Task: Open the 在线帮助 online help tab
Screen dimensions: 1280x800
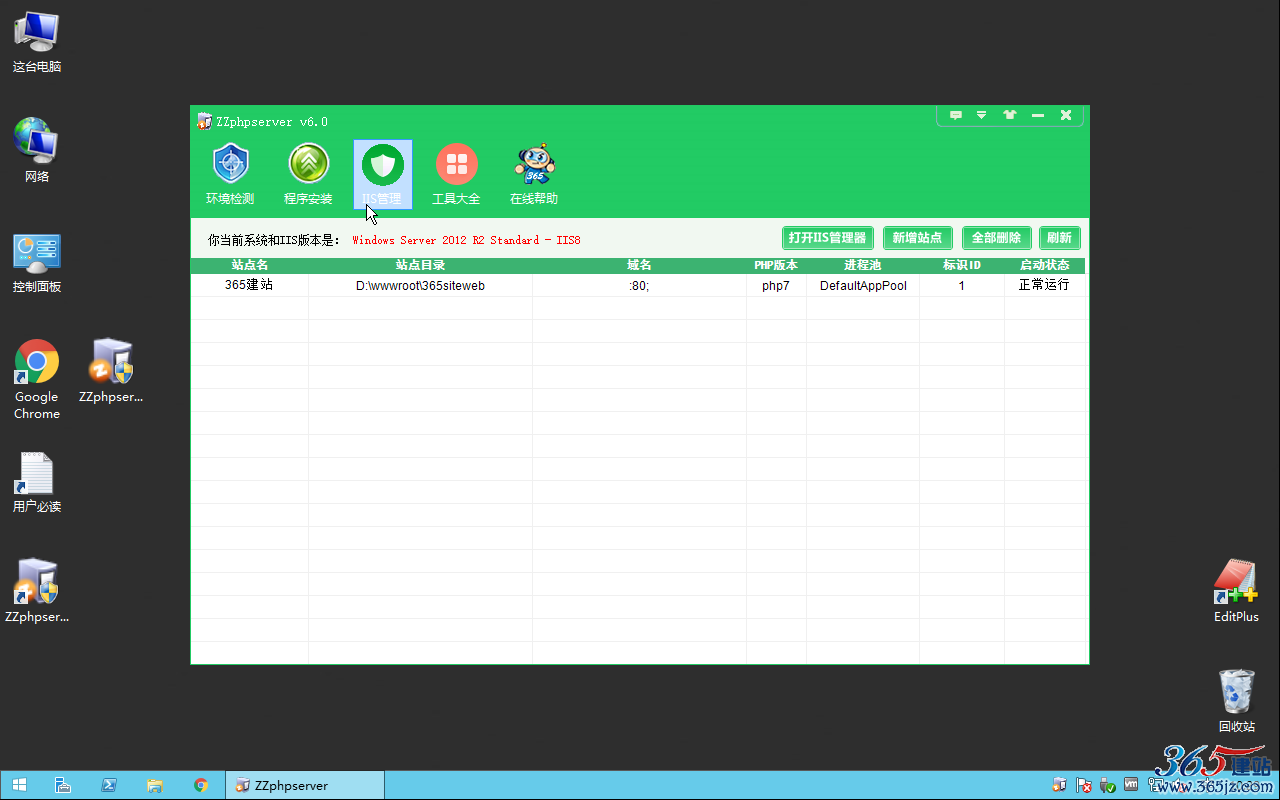Action: (x=534, y=174)
